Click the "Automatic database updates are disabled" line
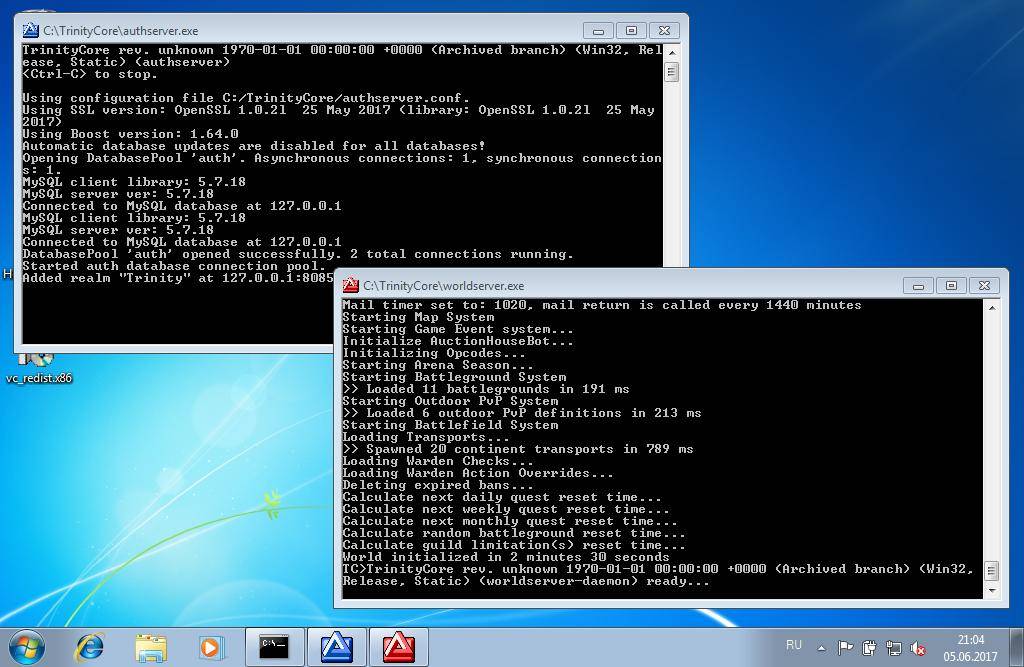1024x667 pixels. (254, 146)
